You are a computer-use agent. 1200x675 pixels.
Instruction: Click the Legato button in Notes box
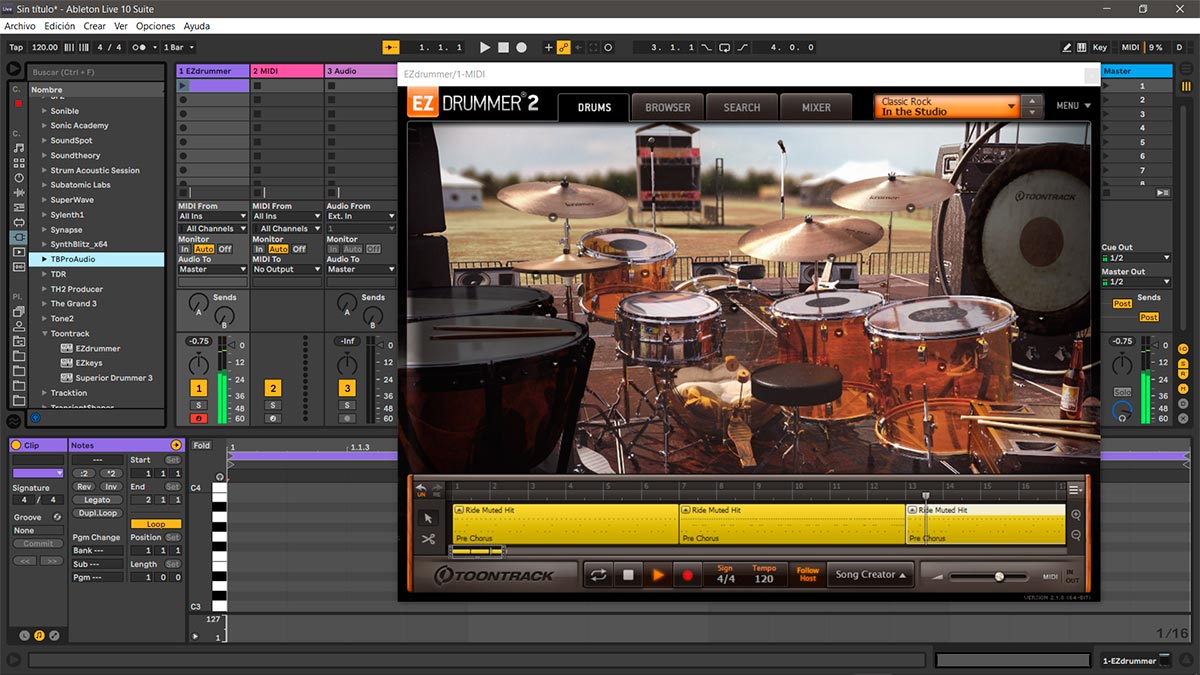pyautogui.click(x=97, y=500)
